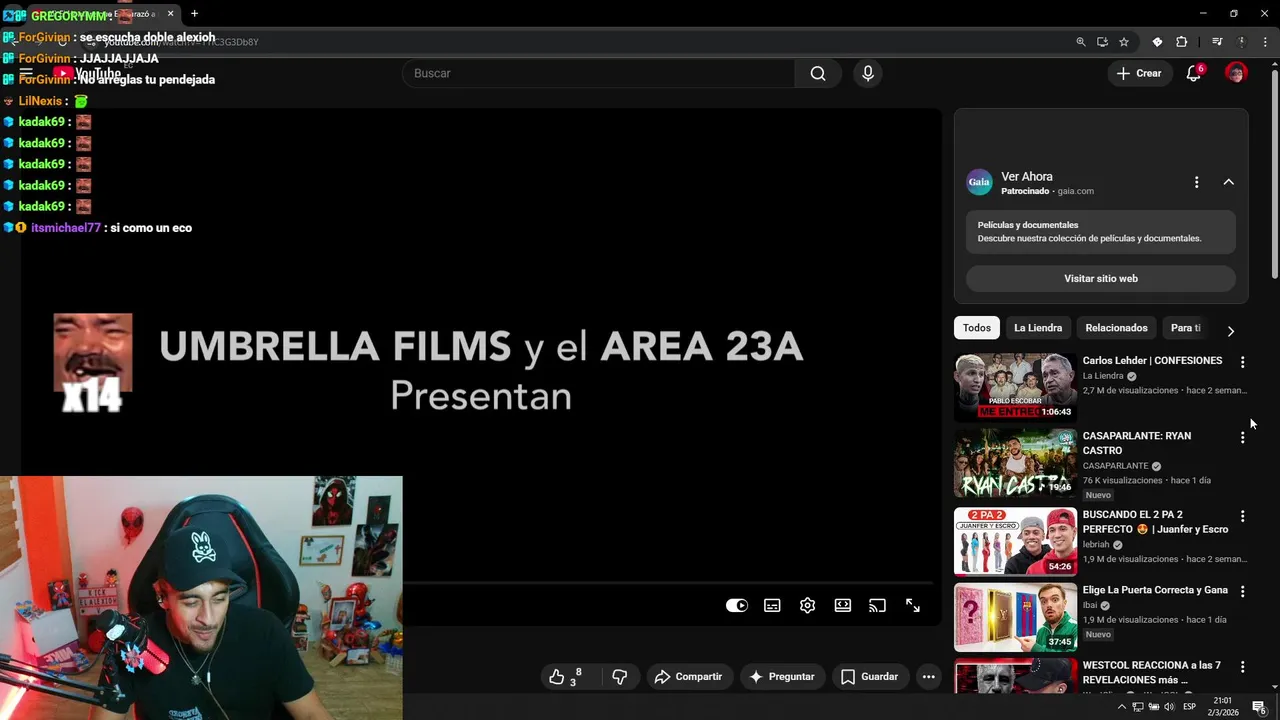Click the Guardar button
1280x720 pixels.
coord(869,677)
